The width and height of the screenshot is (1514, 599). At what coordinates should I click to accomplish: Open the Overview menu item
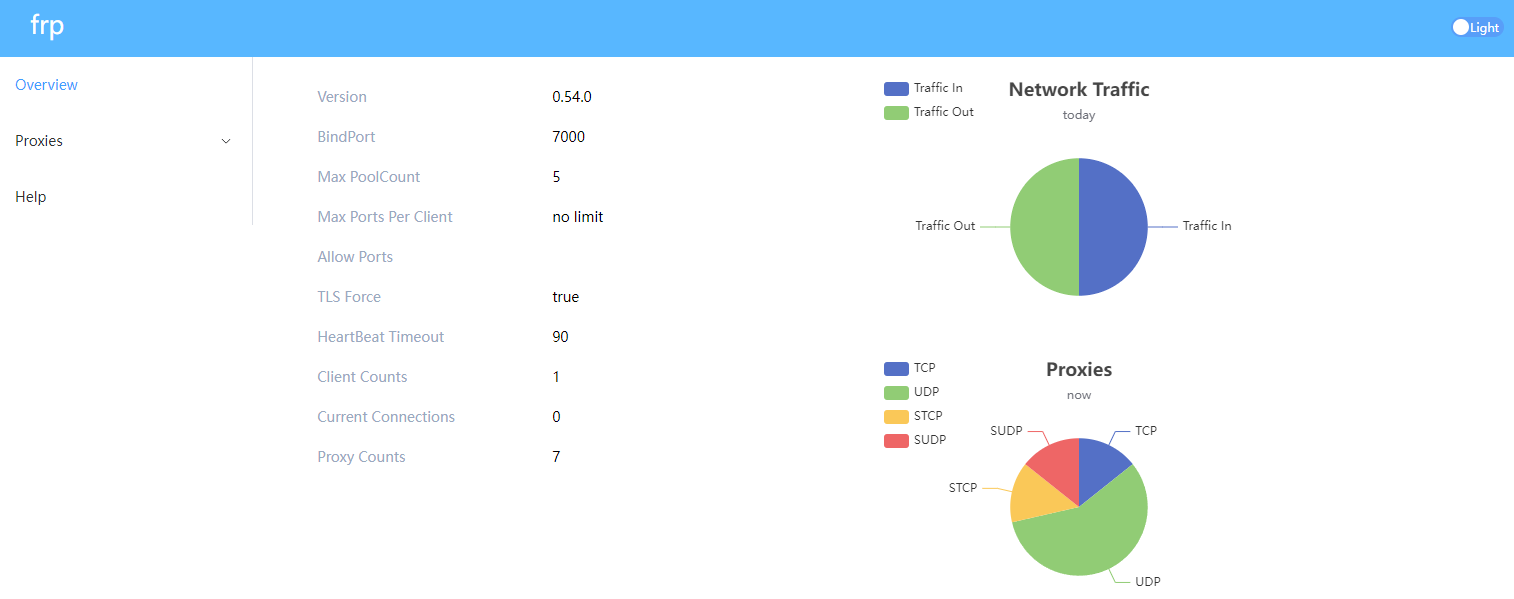pyautogui.click(x=46, y=85)
